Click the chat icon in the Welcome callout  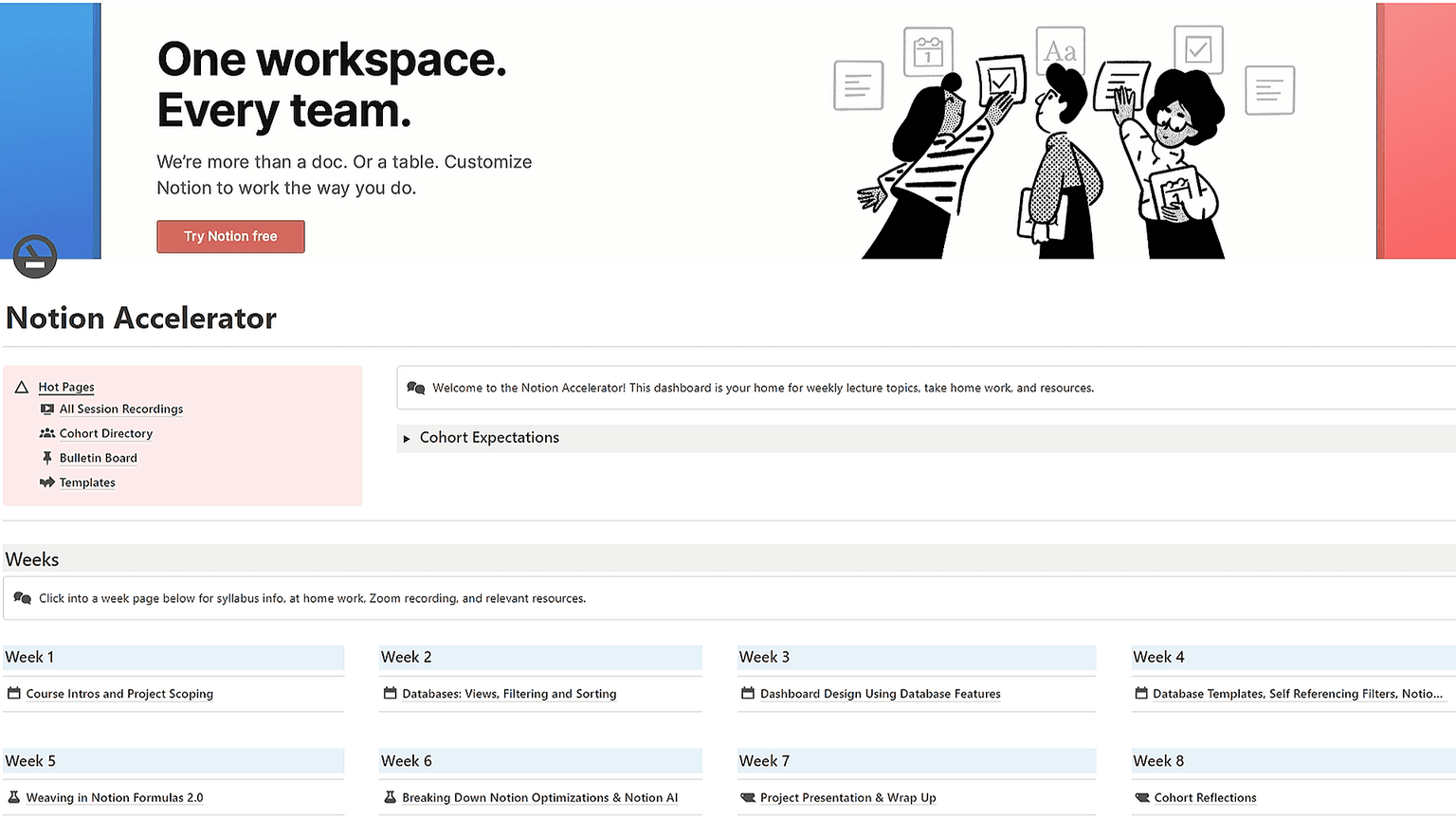(415, 388)
